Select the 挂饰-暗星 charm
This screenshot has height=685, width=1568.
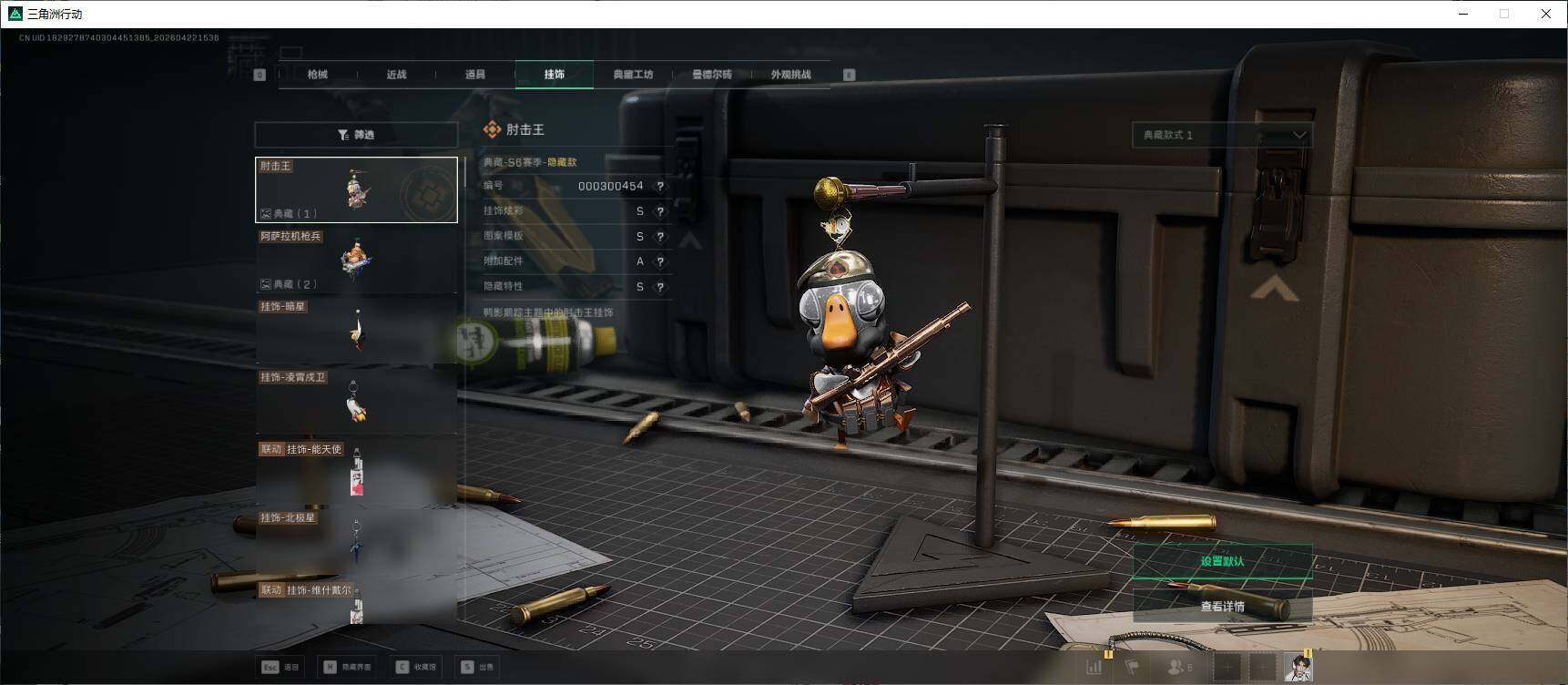(356, 330)
